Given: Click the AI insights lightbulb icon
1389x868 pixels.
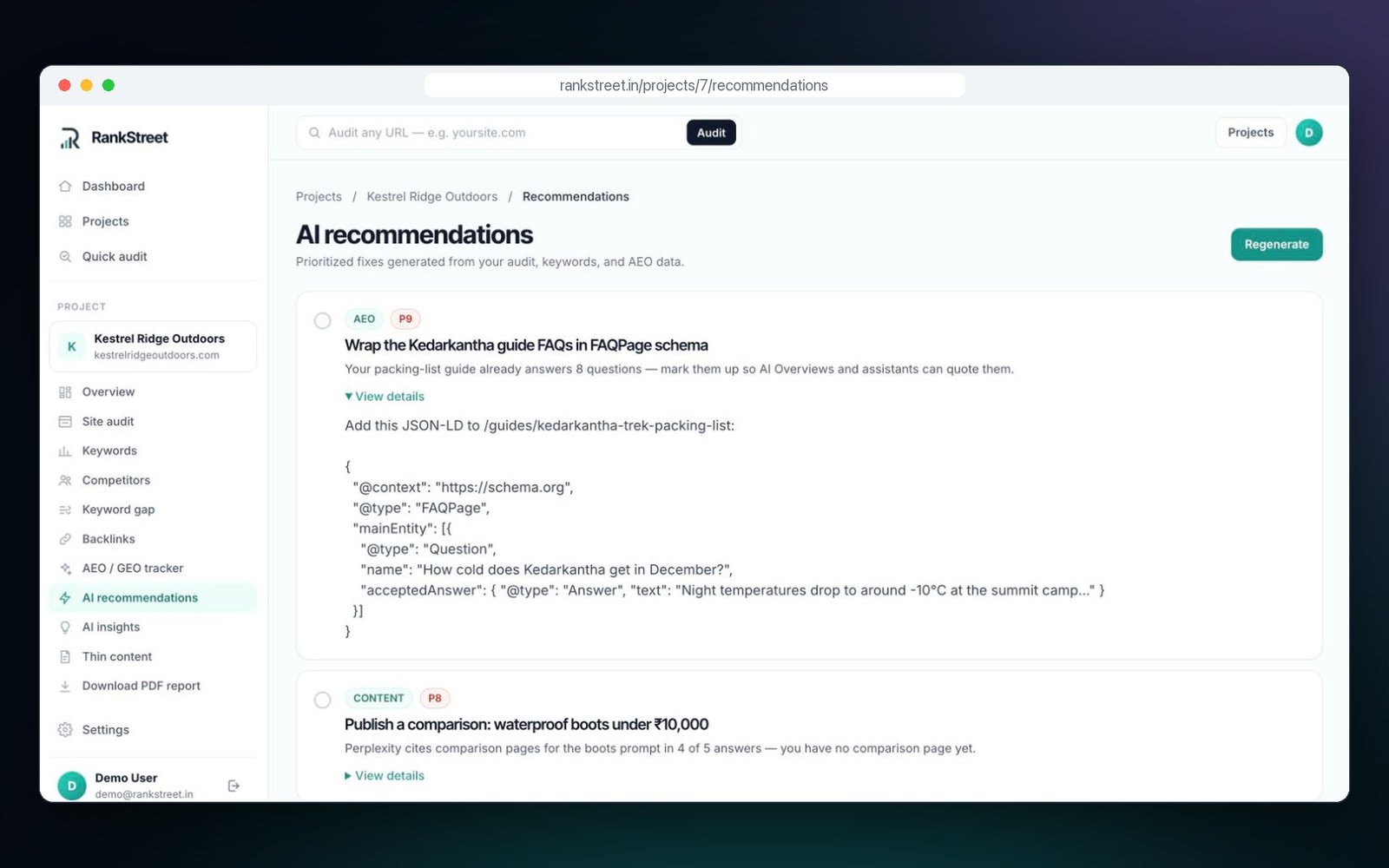Looking at the screenshot, I should pos(65,628).
